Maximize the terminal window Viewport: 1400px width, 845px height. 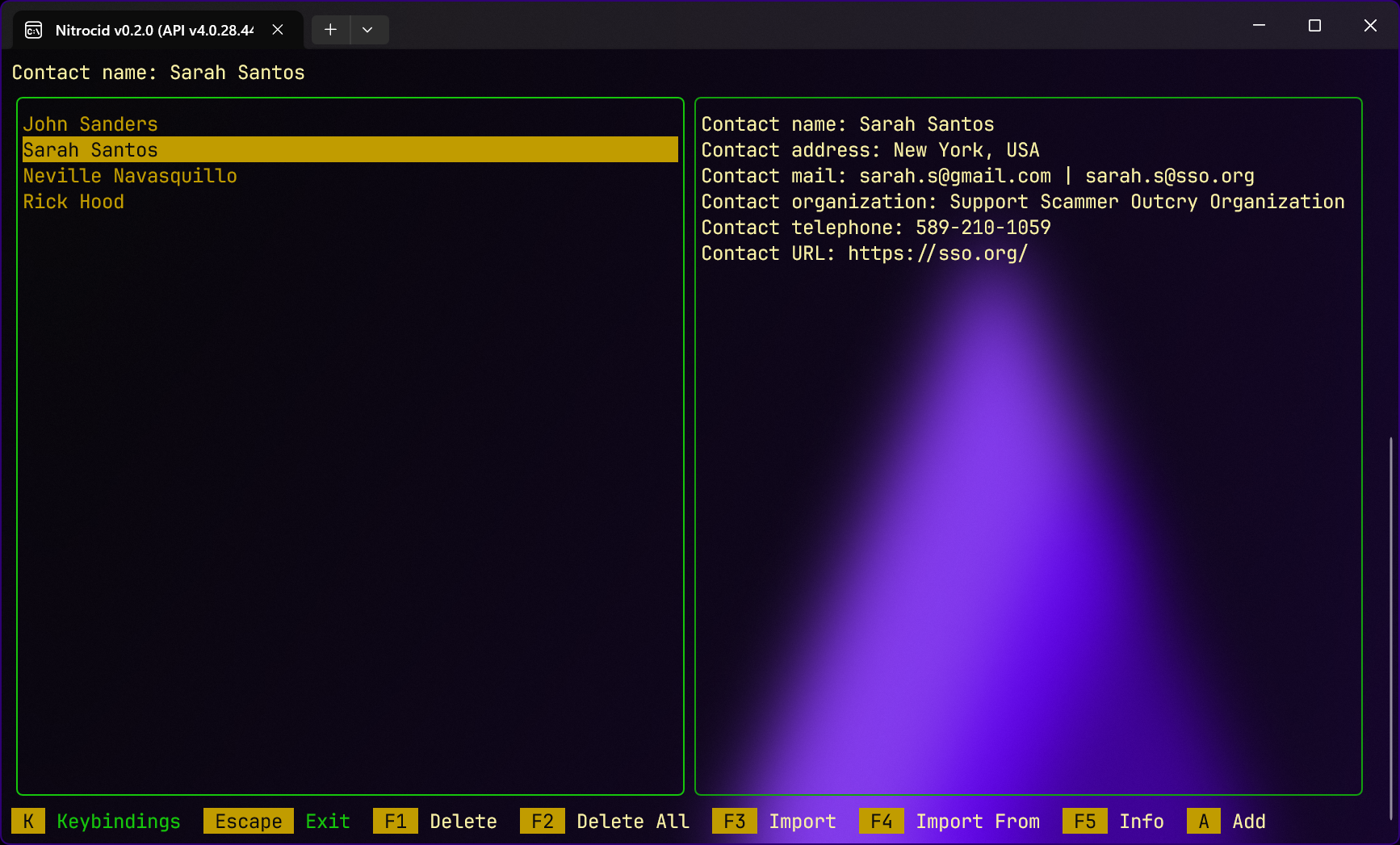(1314, 26)
